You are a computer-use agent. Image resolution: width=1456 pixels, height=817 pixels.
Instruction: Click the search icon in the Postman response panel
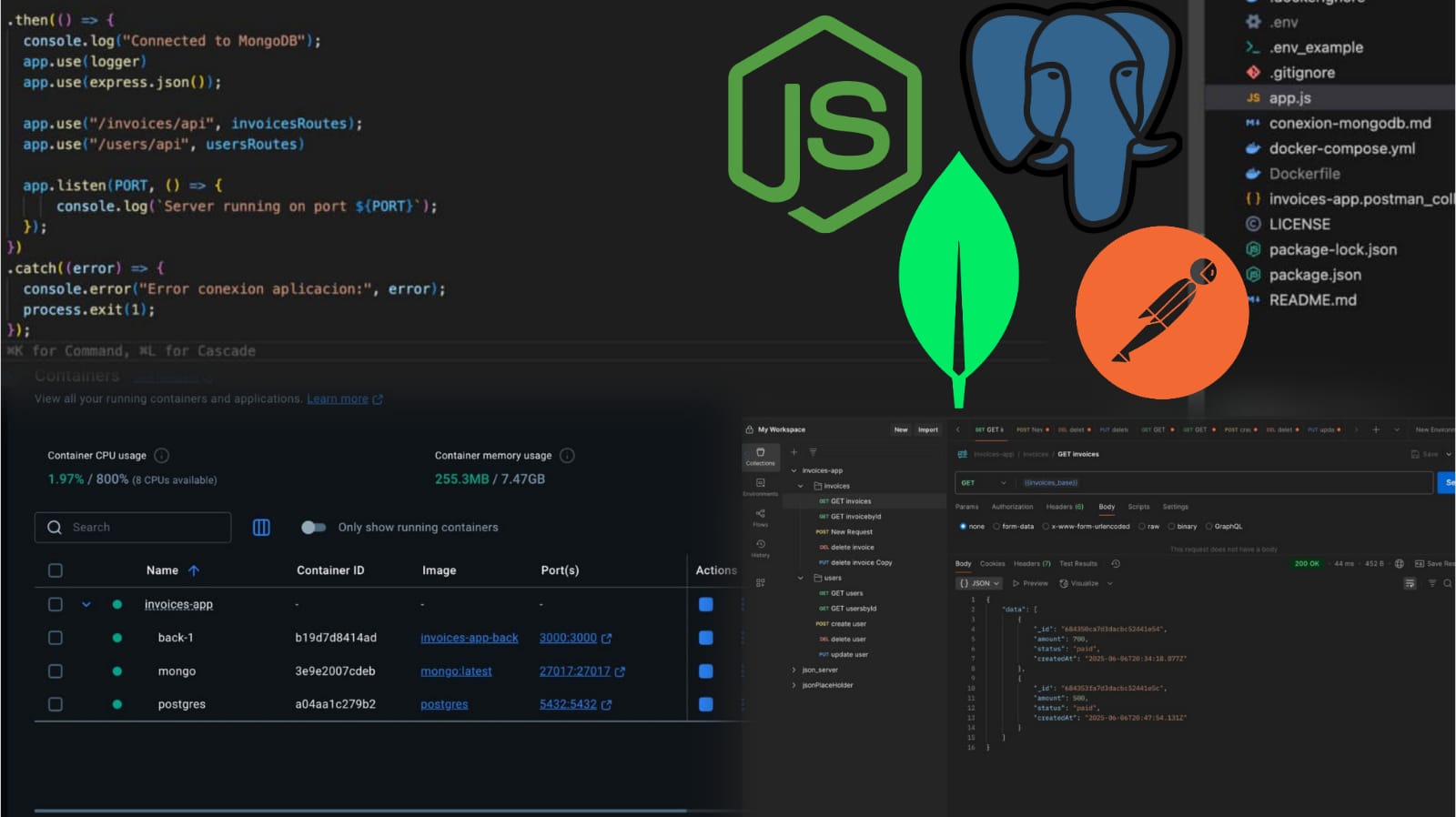coord(1447,583)
